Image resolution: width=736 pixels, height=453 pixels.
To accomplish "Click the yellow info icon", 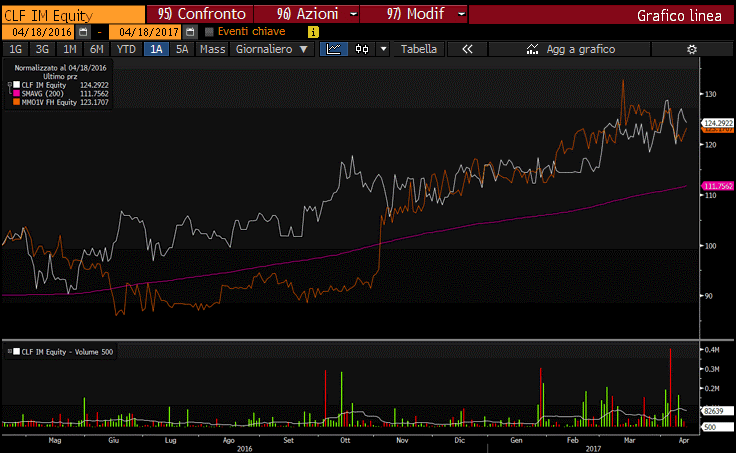I will [314, 32].
